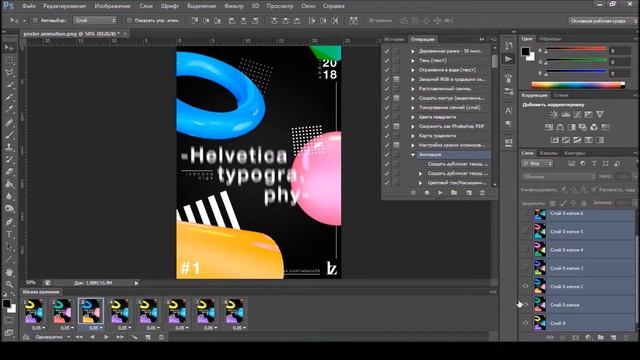Screen dimensions: 640x360
Task: Create a new action in Actions panel
Action: 469,193
